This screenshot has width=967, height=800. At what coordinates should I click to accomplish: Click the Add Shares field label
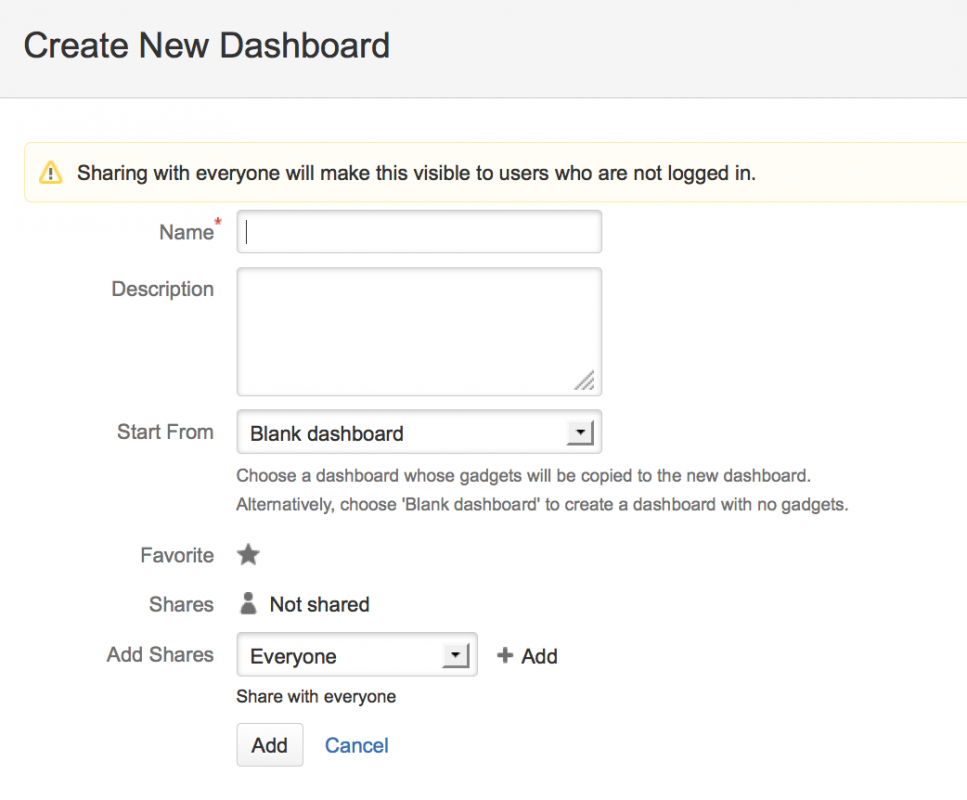point(160,655)
